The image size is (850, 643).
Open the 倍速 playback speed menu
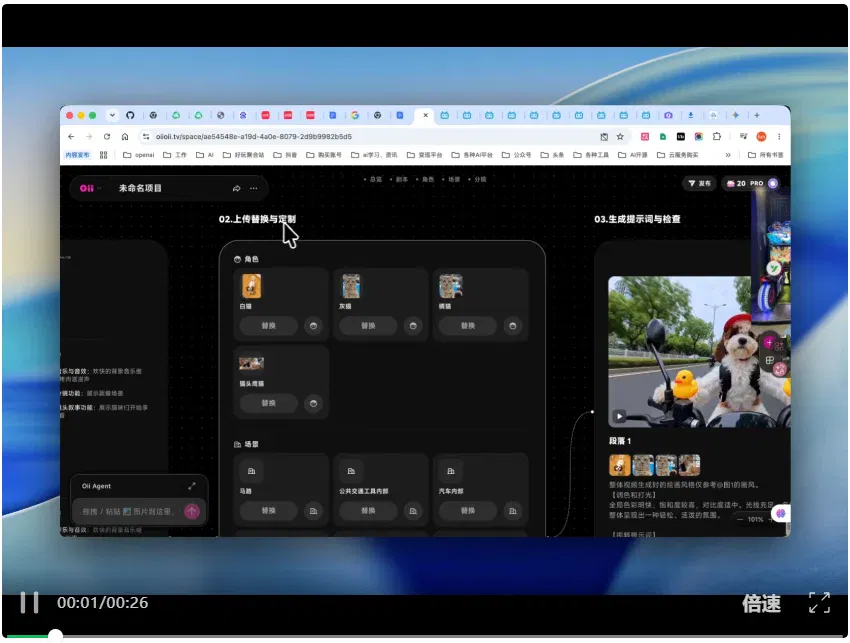pyautogui.click(x=761, y=603)
